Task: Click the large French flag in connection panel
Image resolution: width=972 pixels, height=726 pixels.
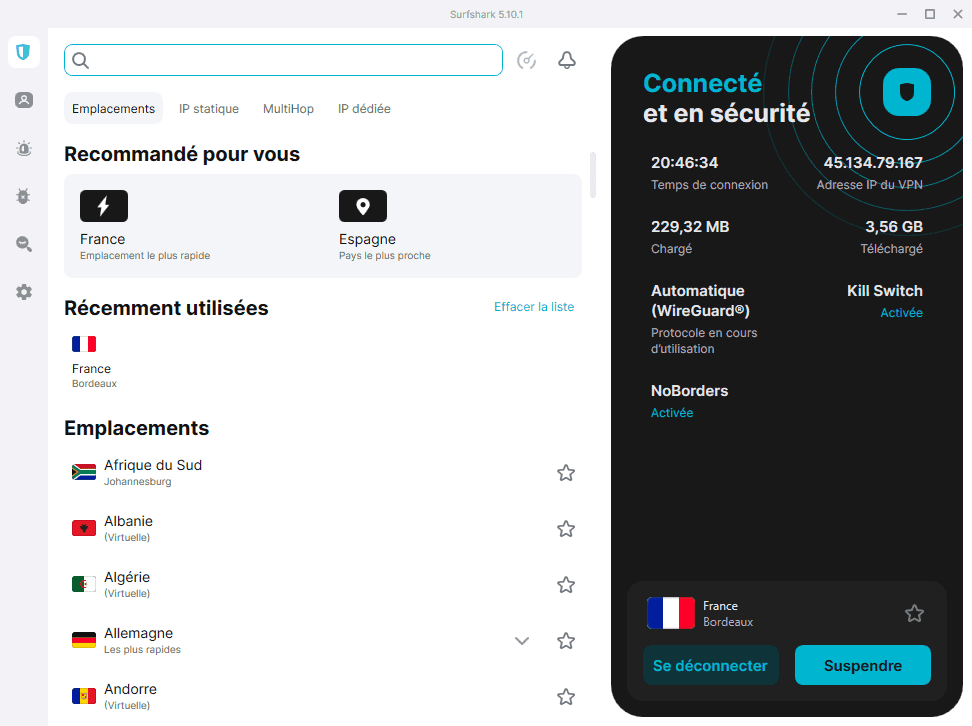Action: pyautogui.click(x=671, y=613)
